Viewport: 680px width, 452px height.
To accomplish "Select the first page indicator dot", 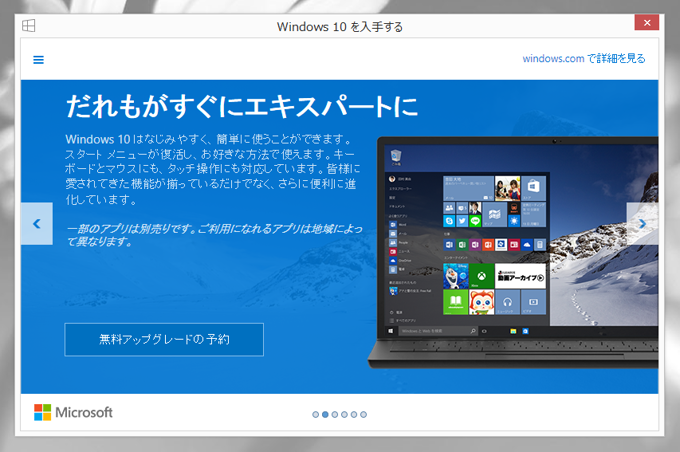I will [x=316, y=415].
